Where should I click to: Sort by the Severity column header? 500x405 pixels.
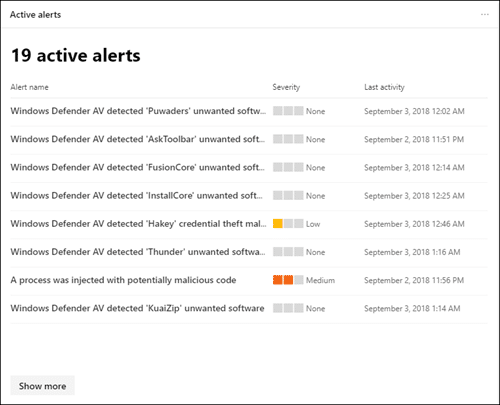tap(286, 87)
